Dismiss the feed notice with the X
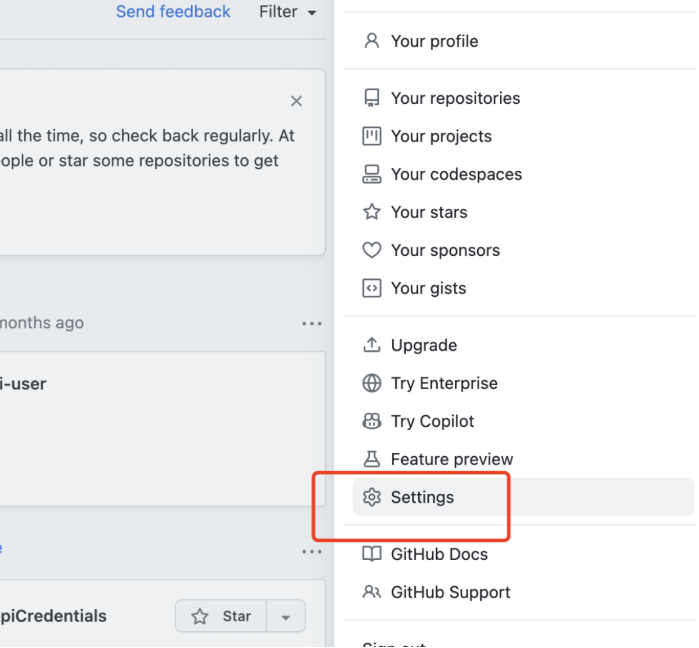699x648 pixels. click(x=296, y=101)
